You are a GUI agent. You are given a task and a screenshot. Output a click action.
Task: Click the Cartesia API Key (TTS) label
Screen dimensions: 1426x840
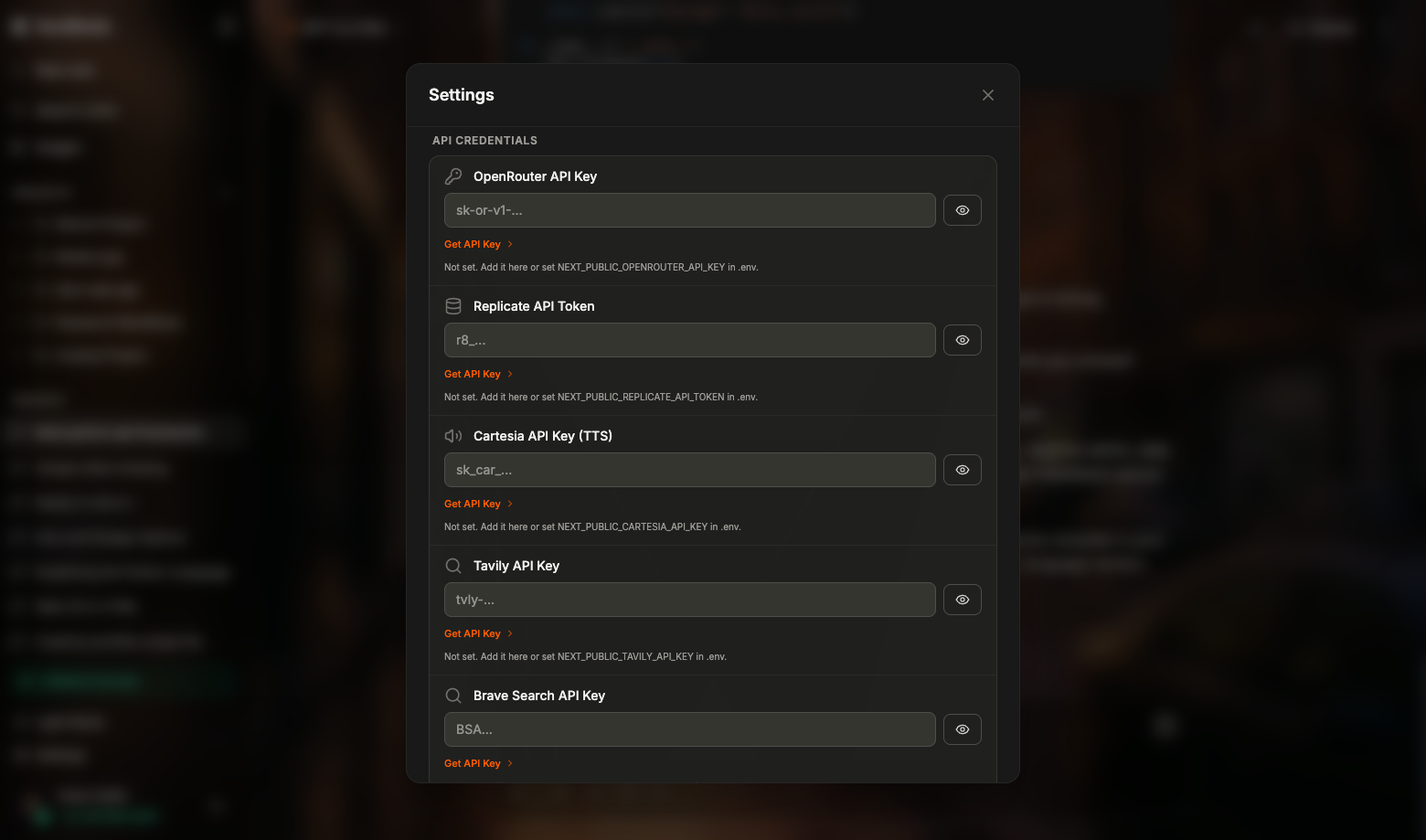point(543,436)
